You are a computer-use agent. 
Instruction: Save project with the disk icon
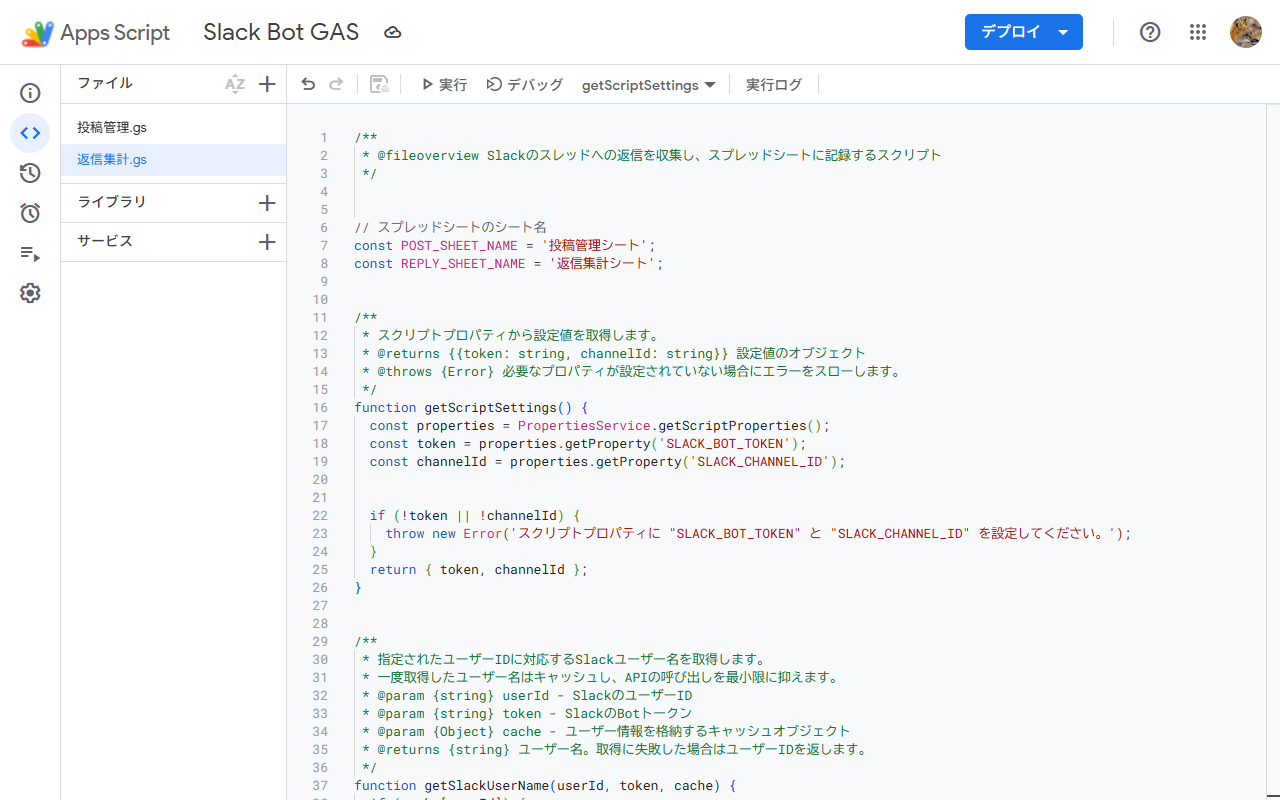tap(379, 85)
